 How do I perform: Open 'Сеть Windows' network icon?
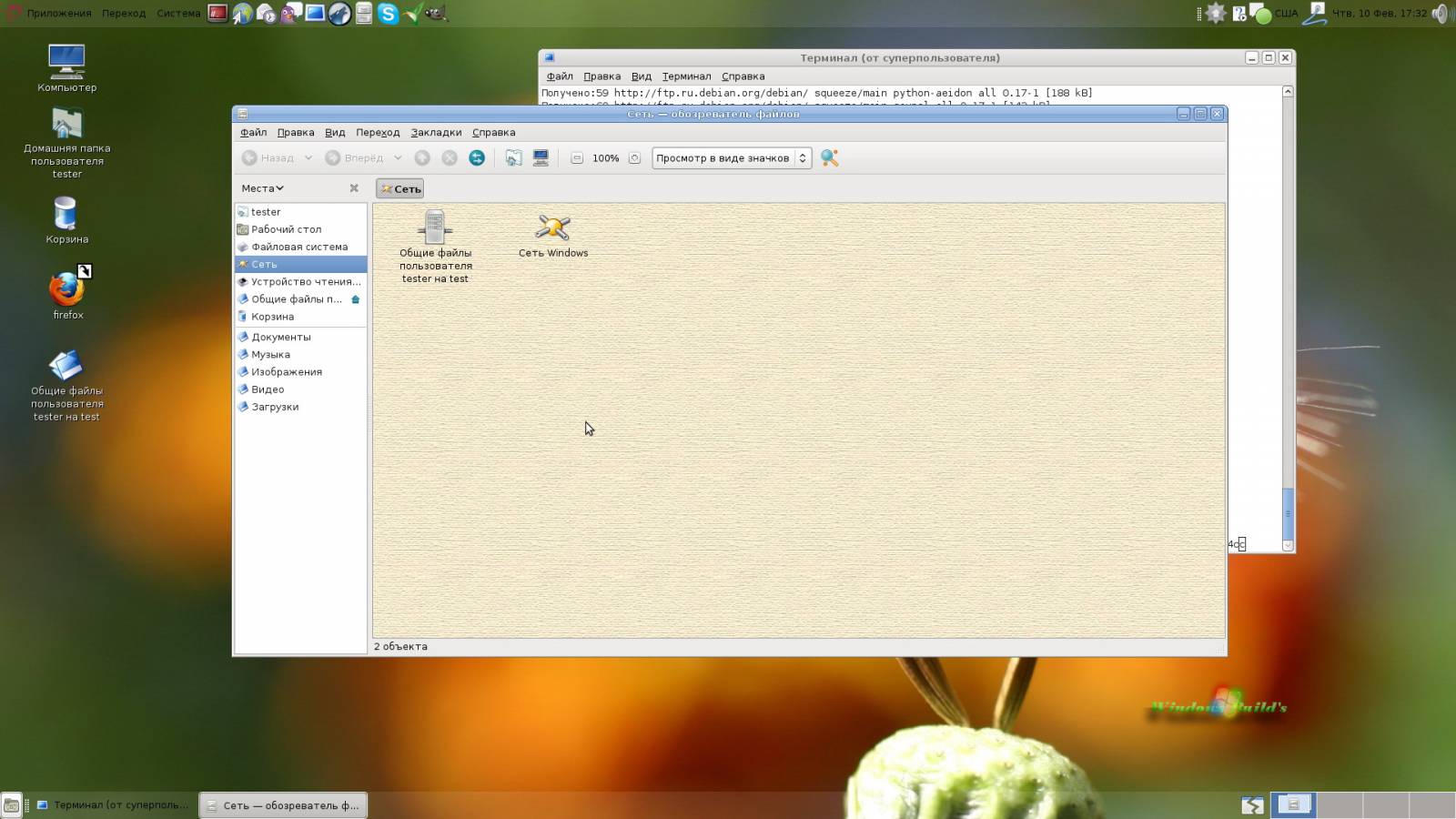click(x=553, y=236)
